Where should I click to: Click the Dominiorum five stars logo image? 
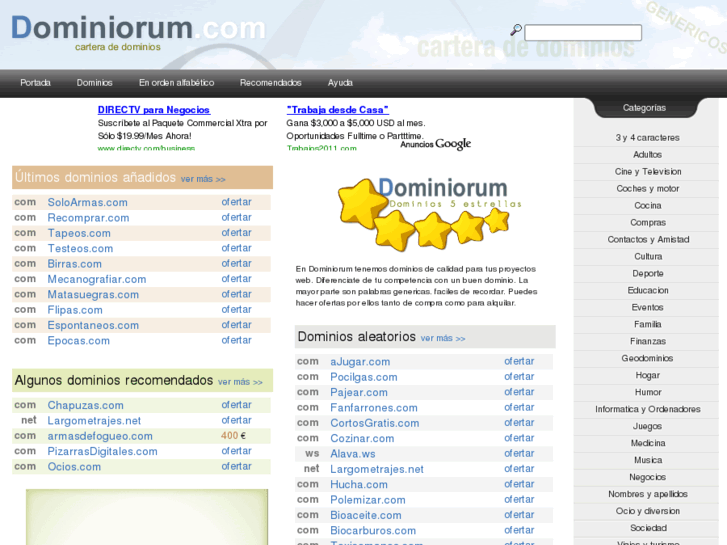pos(429,214)
